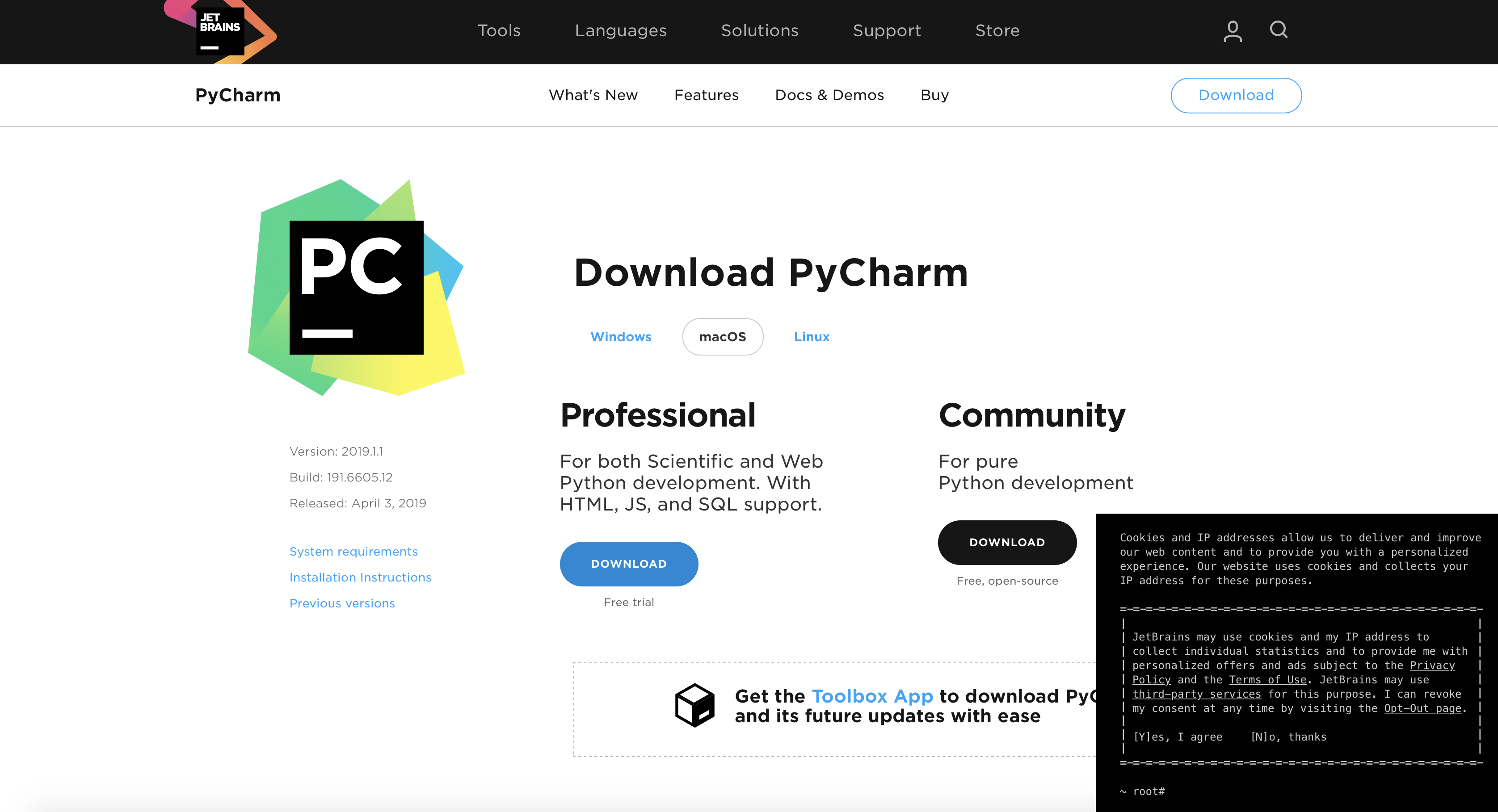This screenshot has height=812, width=1498.
Task: Select the macOS platform tab
Action: [x=722, y=336]
